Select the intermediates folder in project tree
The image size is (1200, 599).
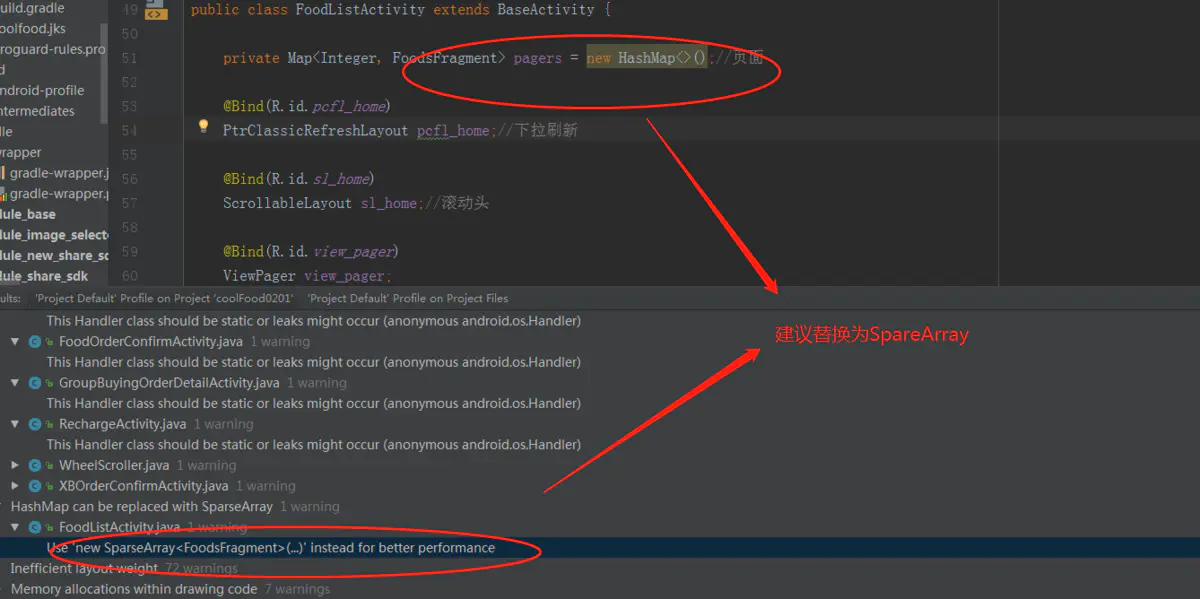click(37, 111)
